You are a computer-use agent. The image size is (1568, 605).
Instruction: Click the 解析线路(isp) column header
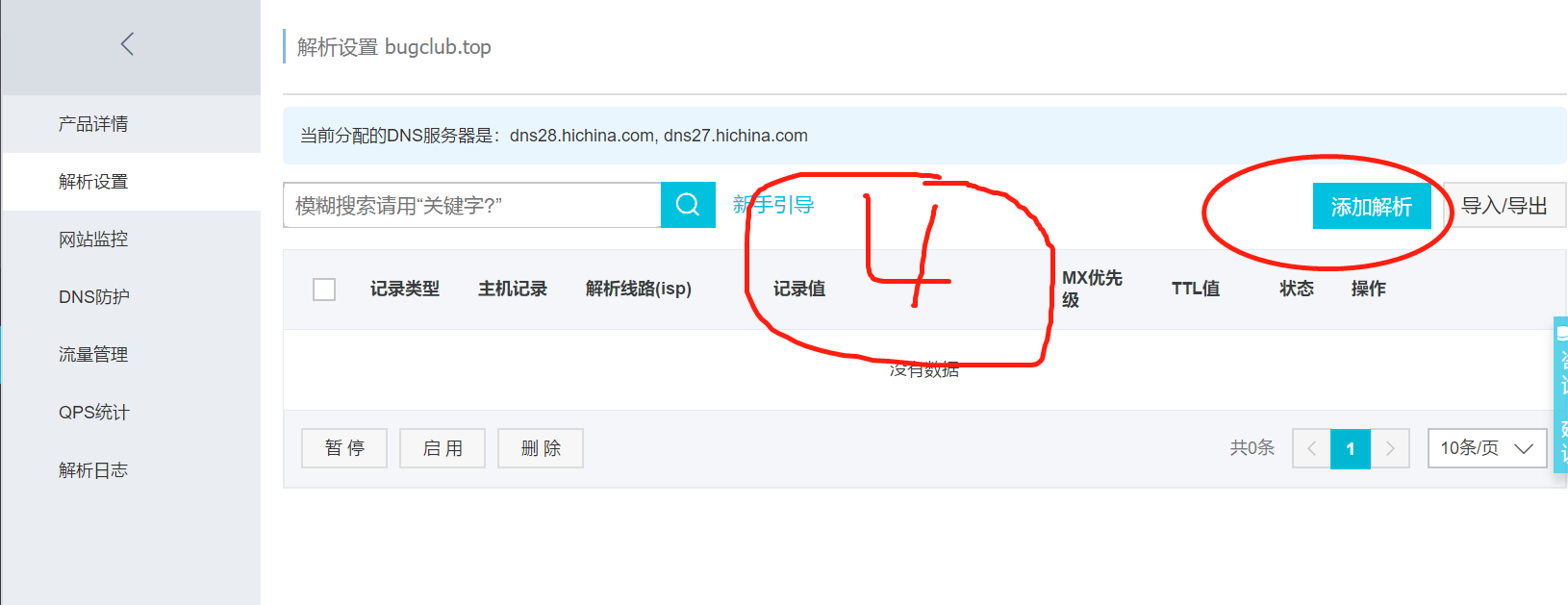click(639, 289)
